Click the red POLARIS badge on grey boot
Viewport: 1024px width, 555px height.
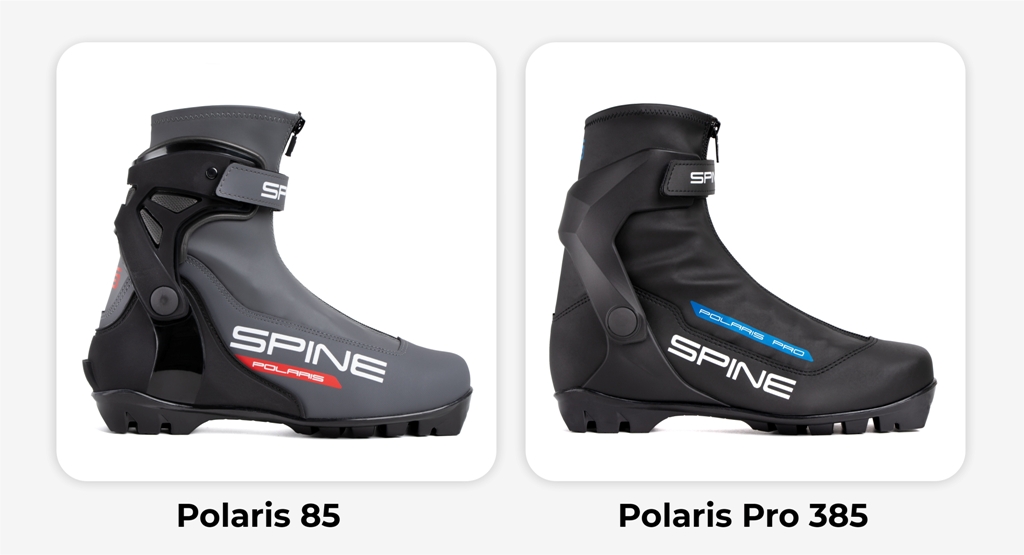pyautogui.click(x=288, y=372)
